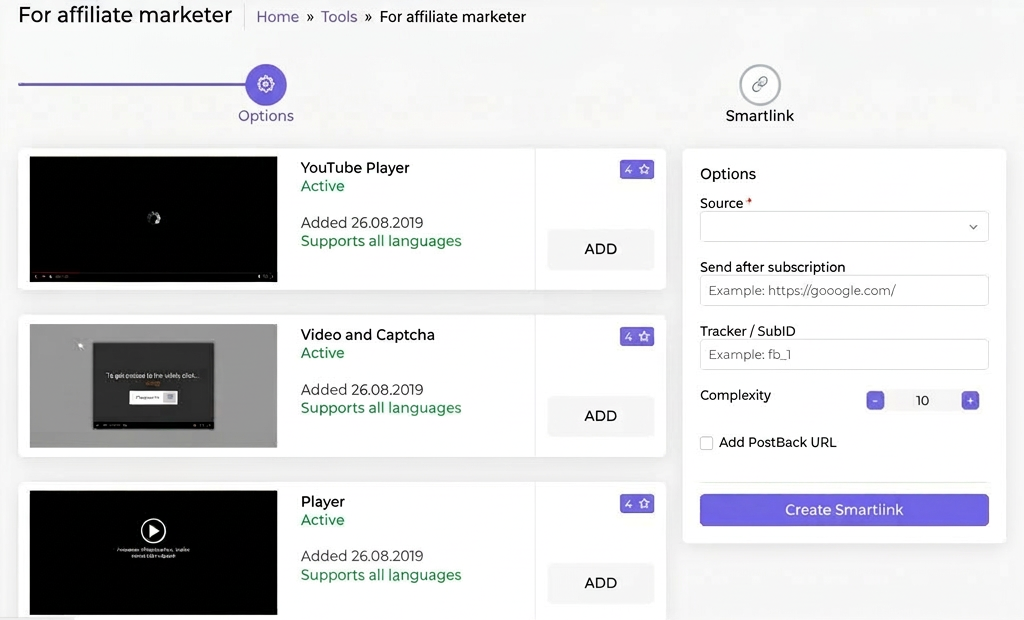Click the Options gear step icon
The width and height of the screenshot is (1024, 620).
pos(266,84)
